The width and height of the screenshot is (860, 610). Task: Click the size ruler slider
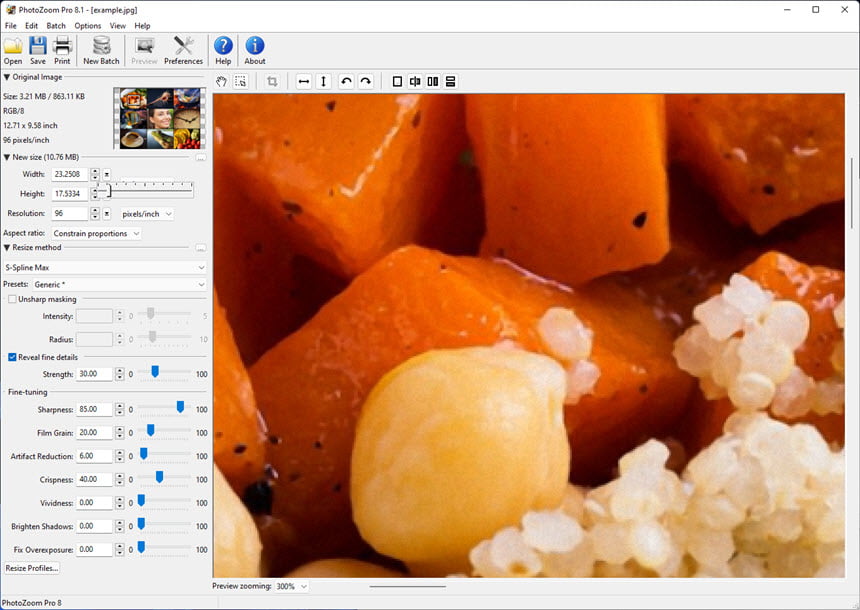(146, 190)
